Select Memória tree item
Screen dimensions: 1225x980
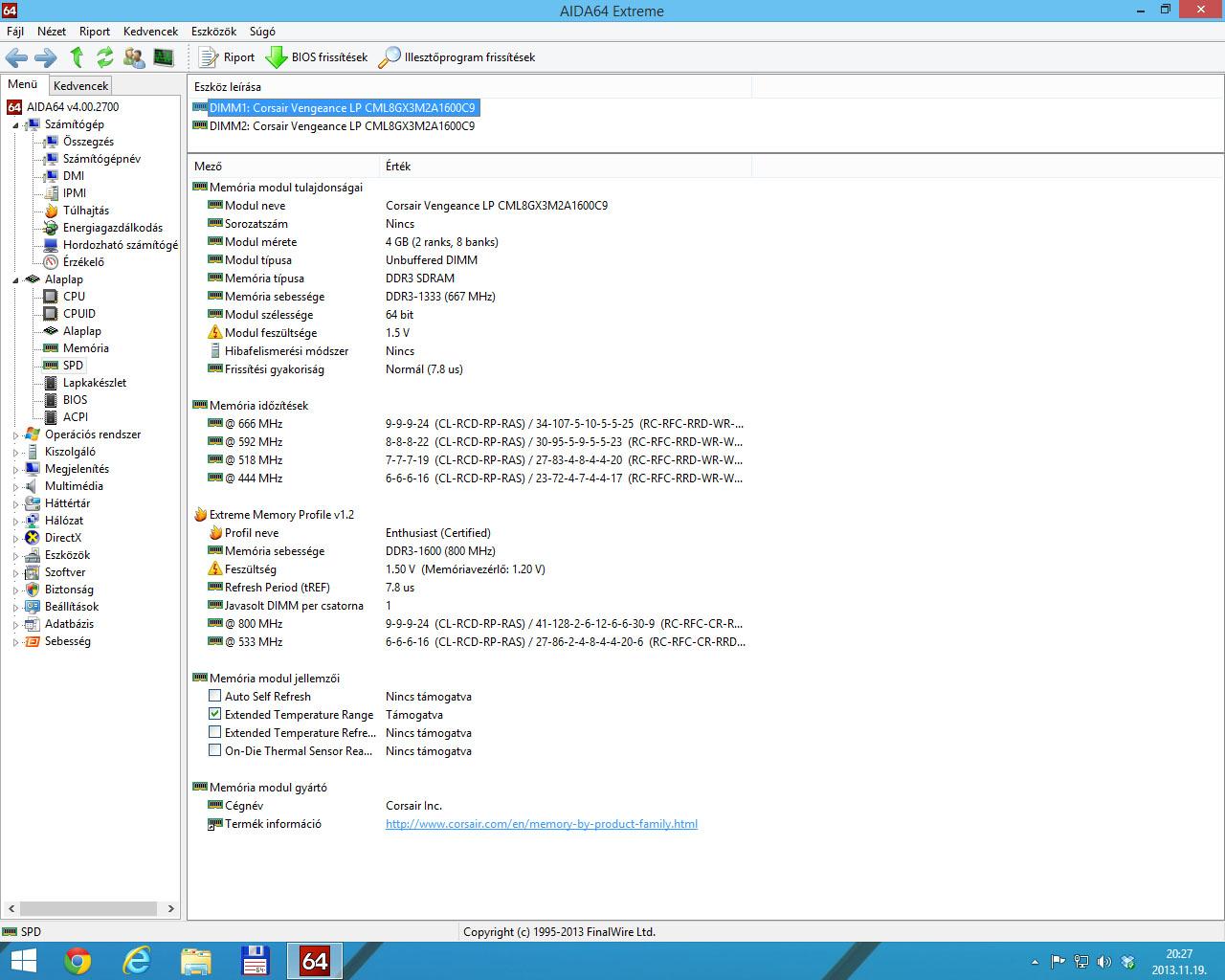tap(86, 348)
